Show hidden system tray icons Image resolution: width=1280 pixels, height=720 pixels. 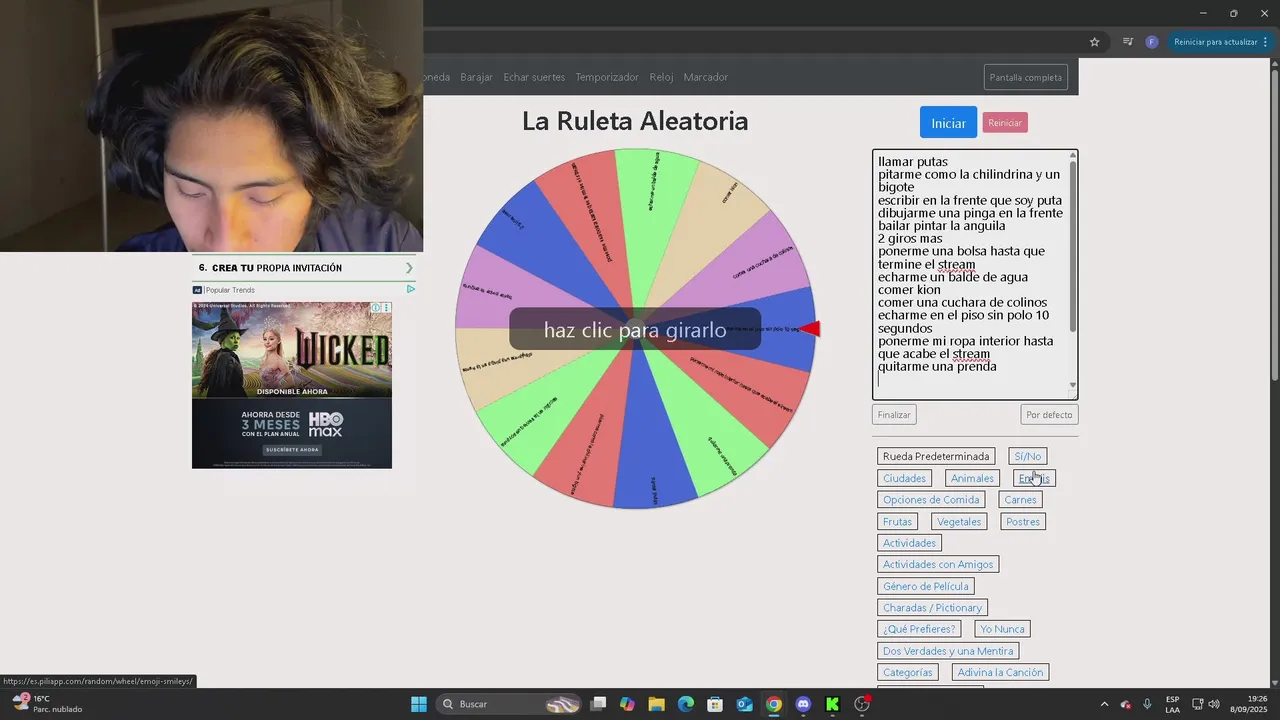tap(1104, 704)
